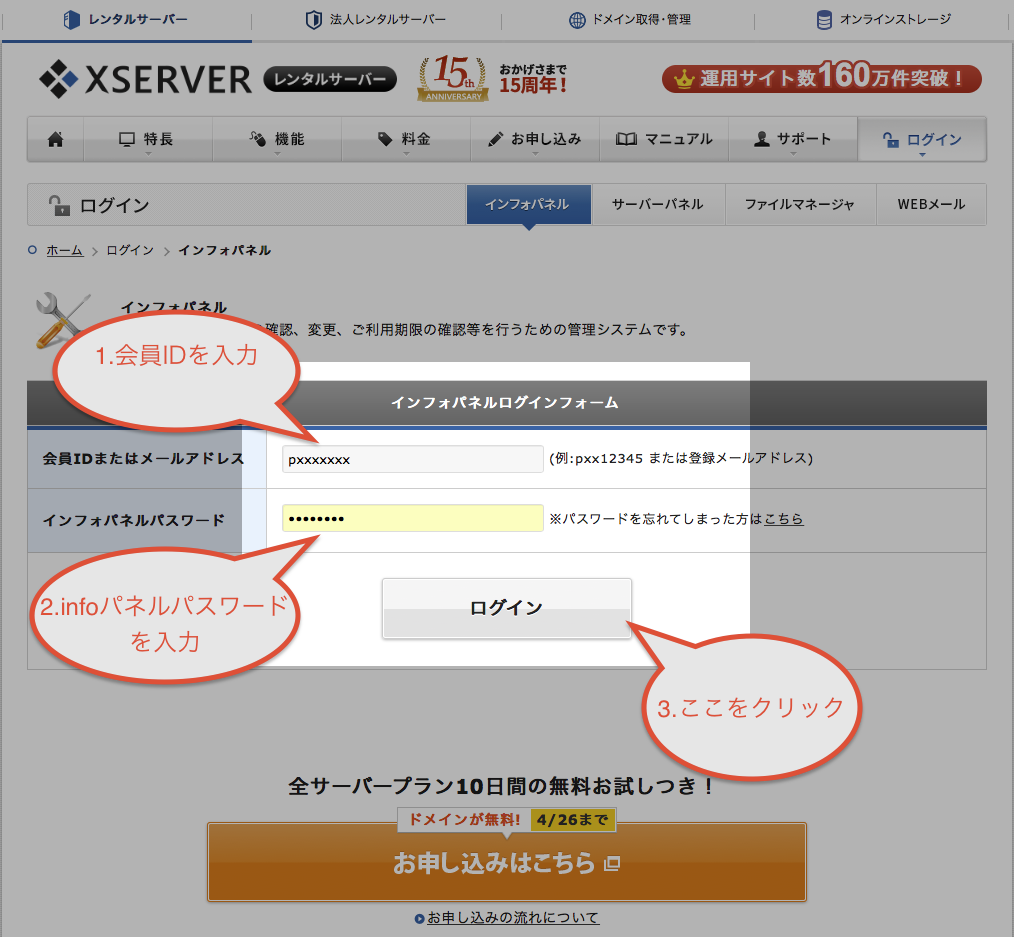Click the blue arrow icon before お申し込みの流れ
The height and width of the screenshot is (937, 1014).
coord(420,918)
